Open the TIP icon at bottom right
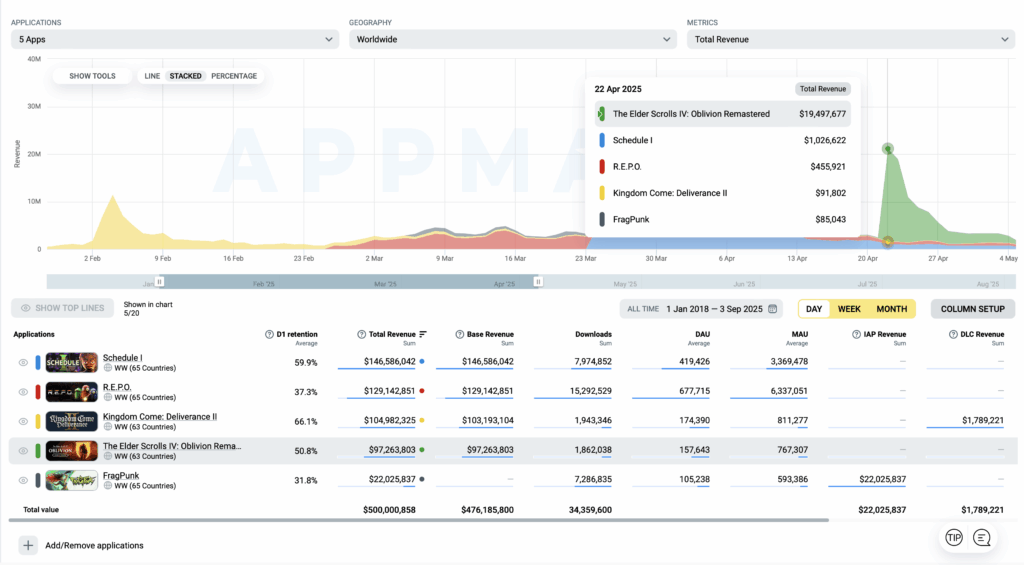This screenshot has width=1024, height=565. pos(954,538)
